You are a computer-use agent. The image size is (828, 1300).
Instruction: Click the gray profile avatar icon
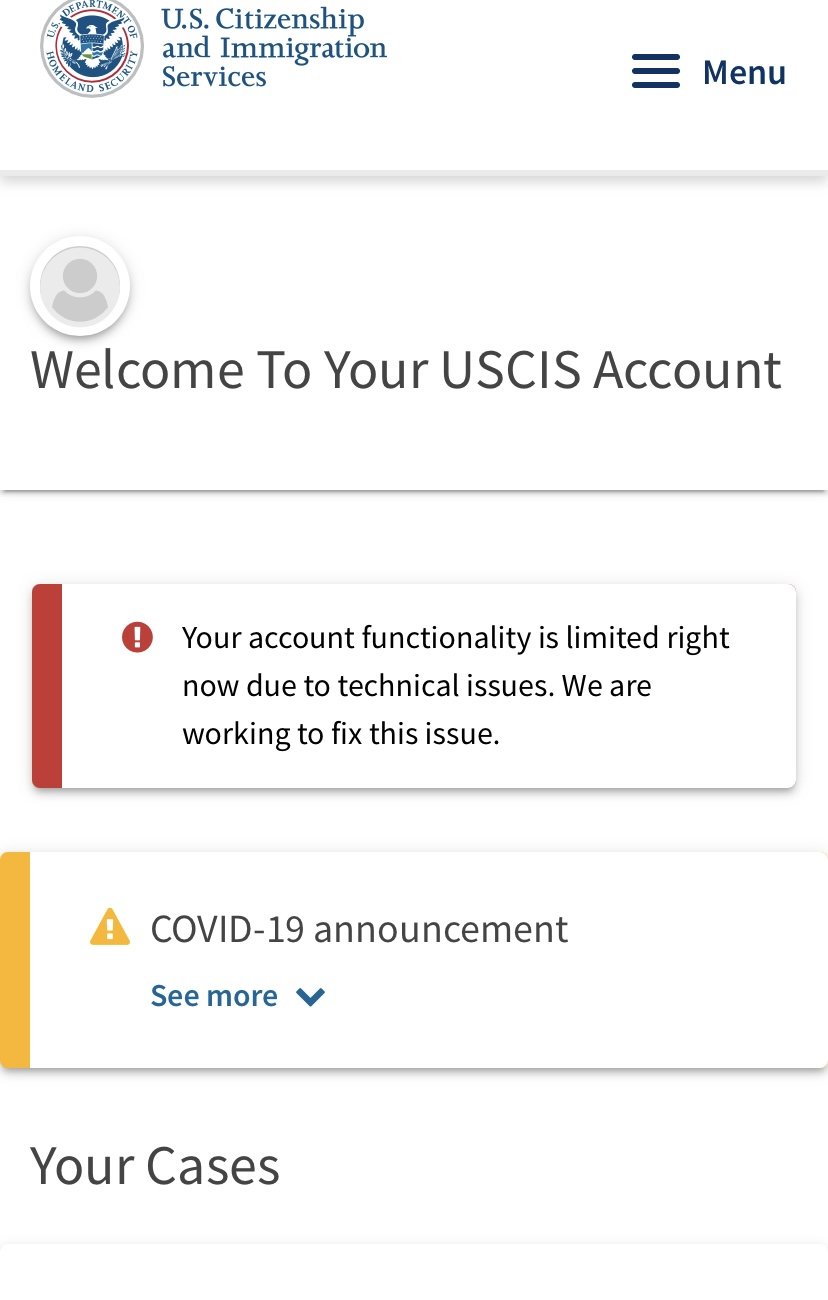click(x=80, y=286)
